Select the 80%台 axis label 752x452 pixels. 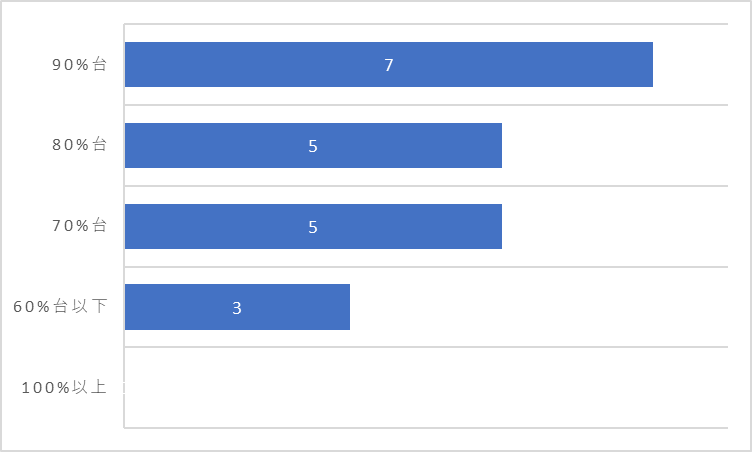pos(79,144)
